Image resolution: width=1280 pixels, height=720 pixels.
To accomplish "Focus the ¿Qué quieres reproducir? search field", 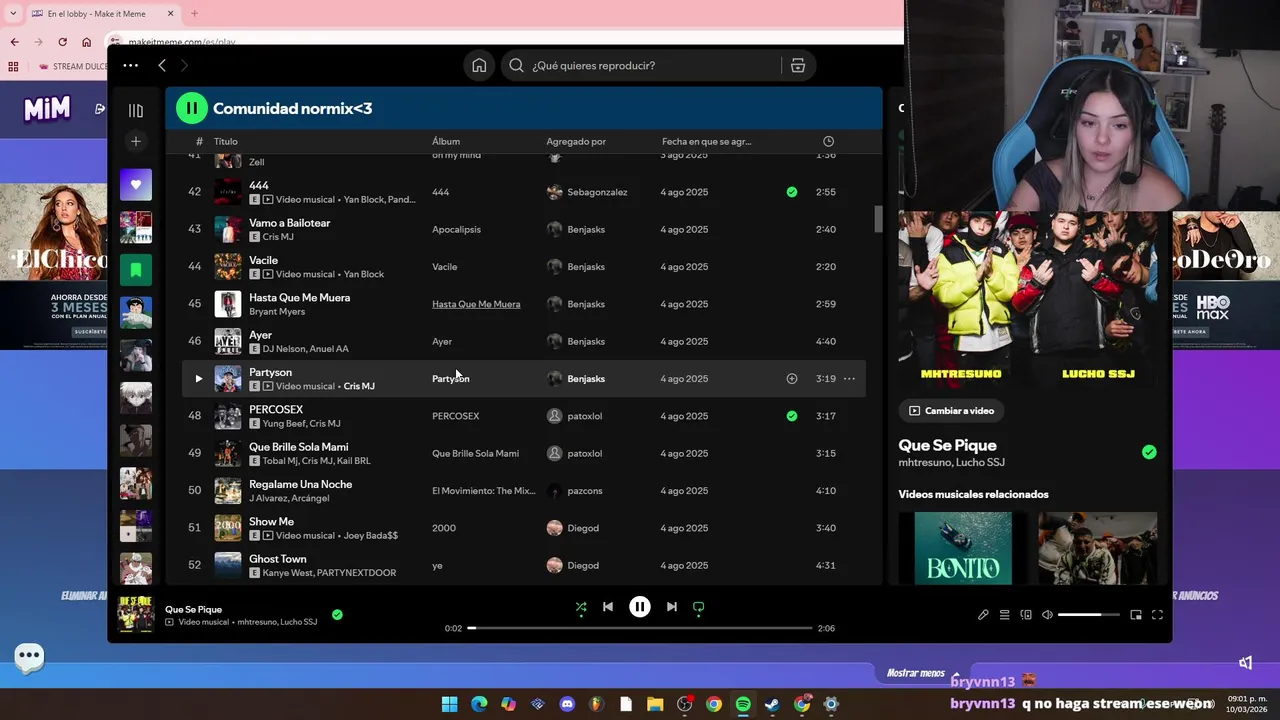I will (x=654, y=65).
